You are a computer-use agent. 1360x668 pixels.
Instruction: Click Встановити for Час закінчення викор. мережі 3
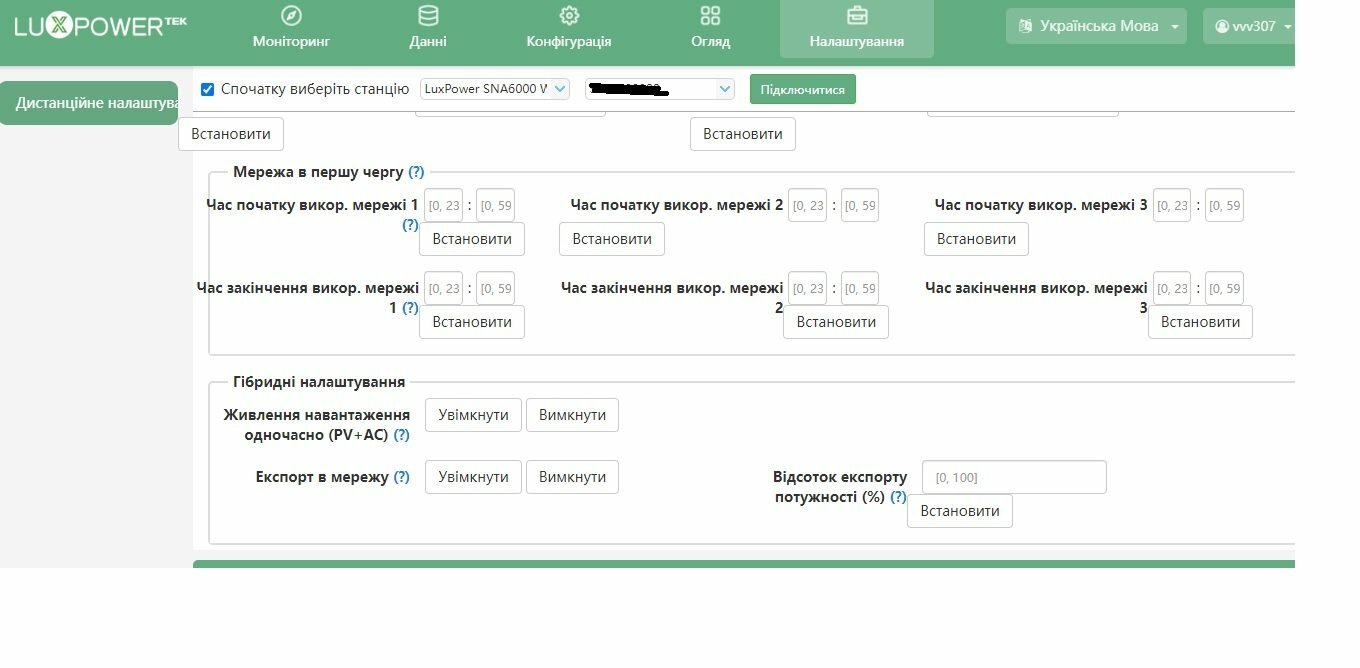1200,322
